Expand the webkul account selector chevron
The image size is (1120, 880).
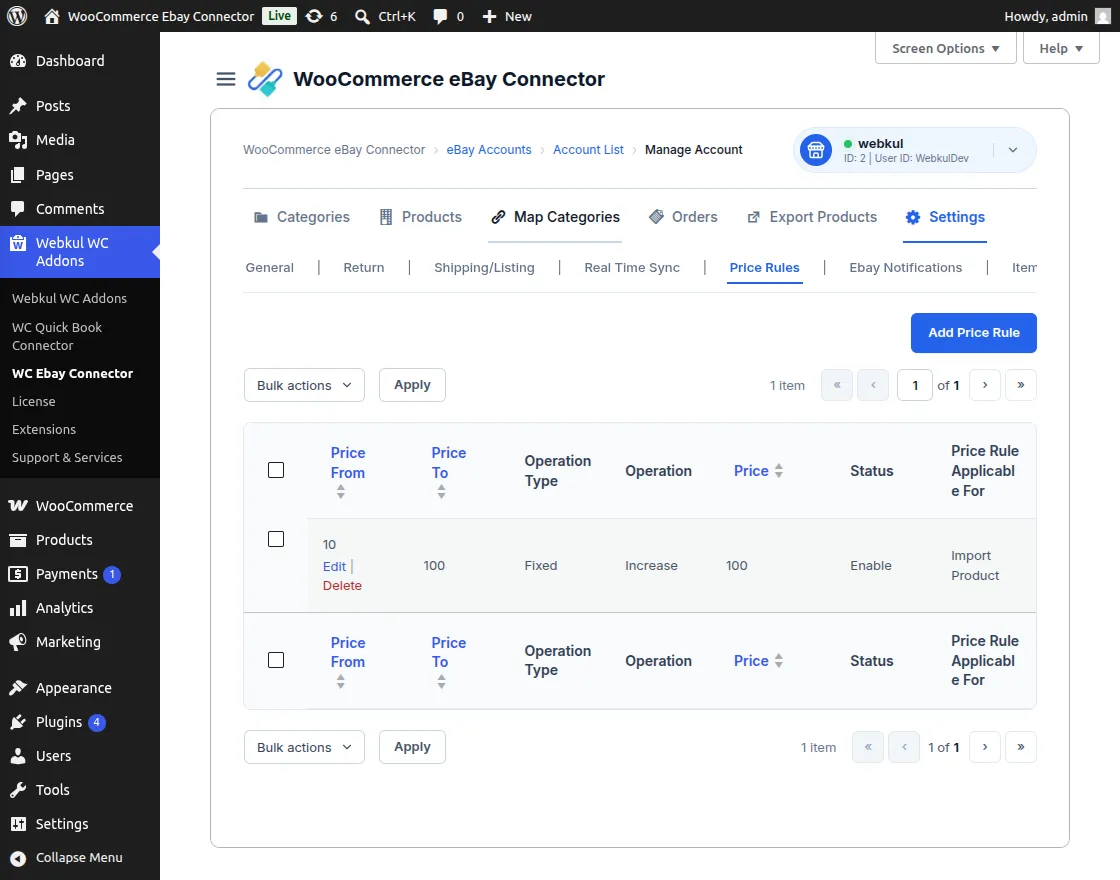(1013, 150)
